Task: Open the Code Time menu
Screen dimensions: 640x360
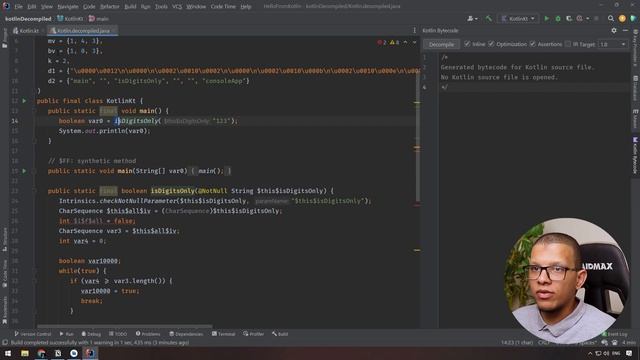Action: click(223, 7)
